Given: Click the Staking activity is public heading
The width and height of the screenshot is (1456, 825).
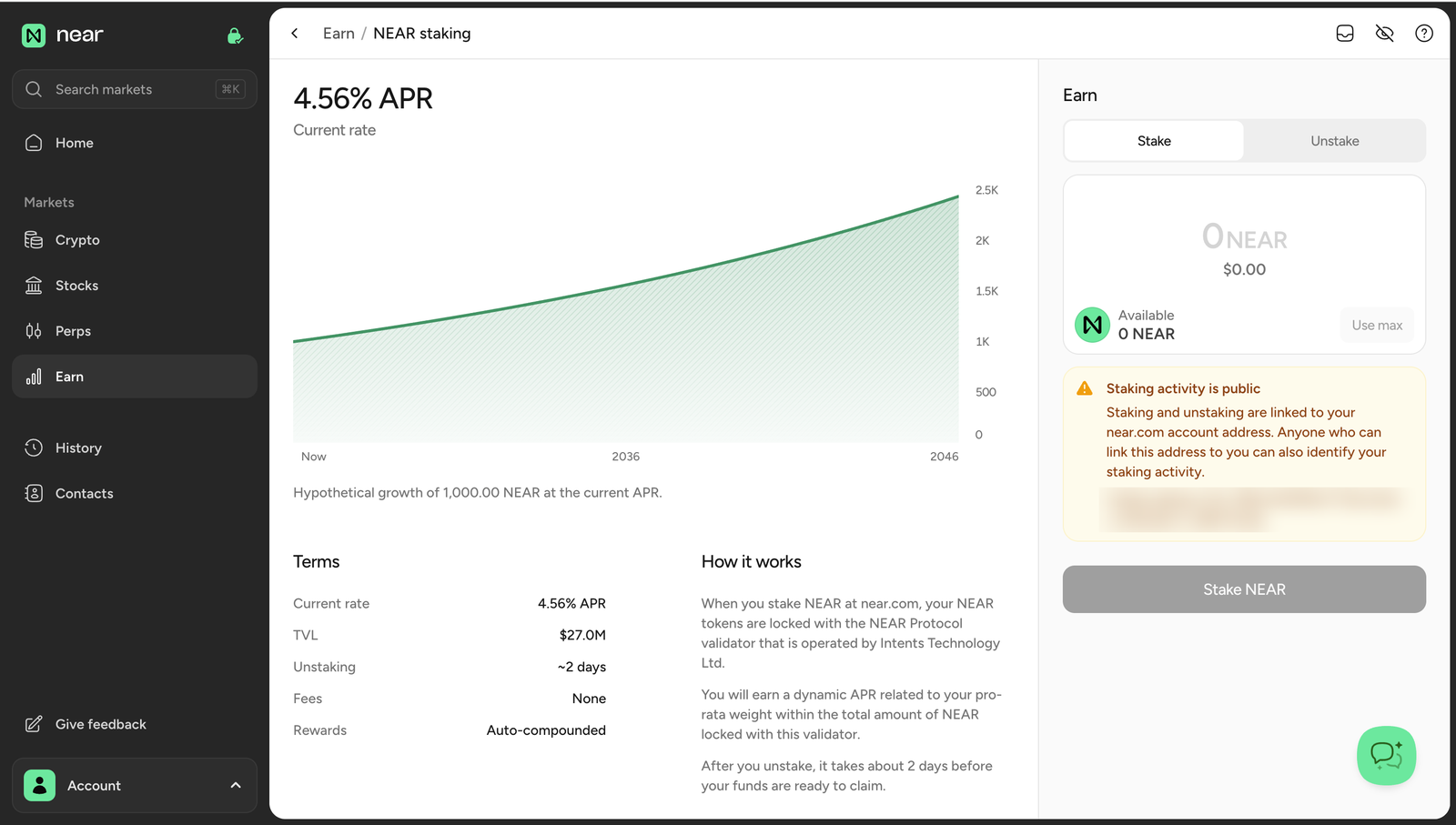Looking at the screenshot, I should click(x=1183, y=388).
